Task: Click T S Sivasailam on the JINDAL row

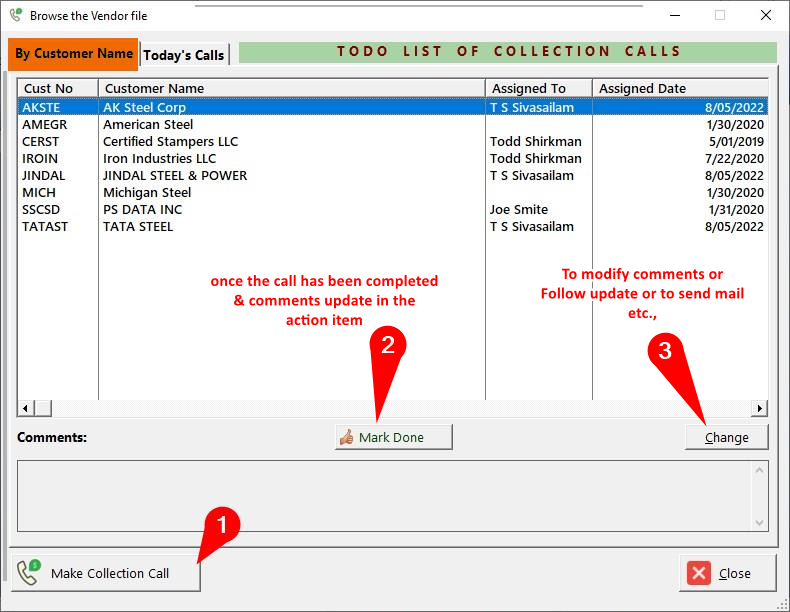Action: pyautogui.click(x=532, y=176)
